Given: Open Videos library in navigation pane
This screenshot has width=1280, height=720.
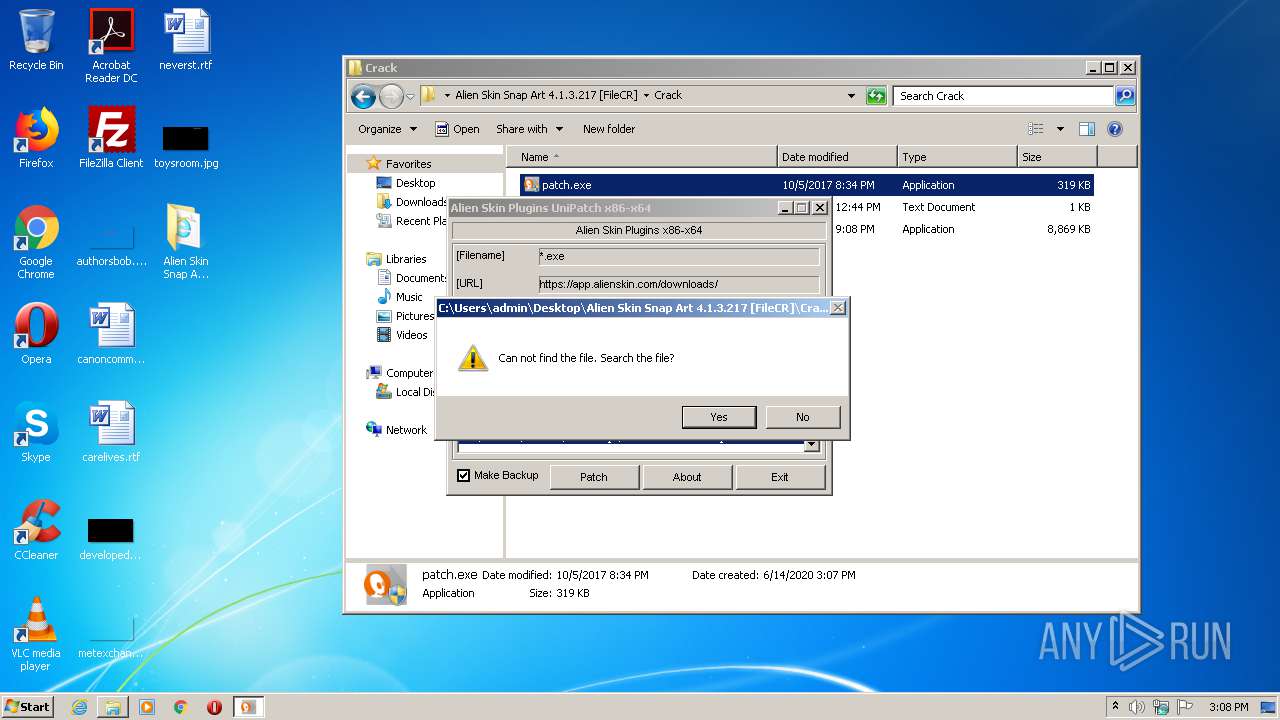Looking at the screenshot, I should click(411, 335).
